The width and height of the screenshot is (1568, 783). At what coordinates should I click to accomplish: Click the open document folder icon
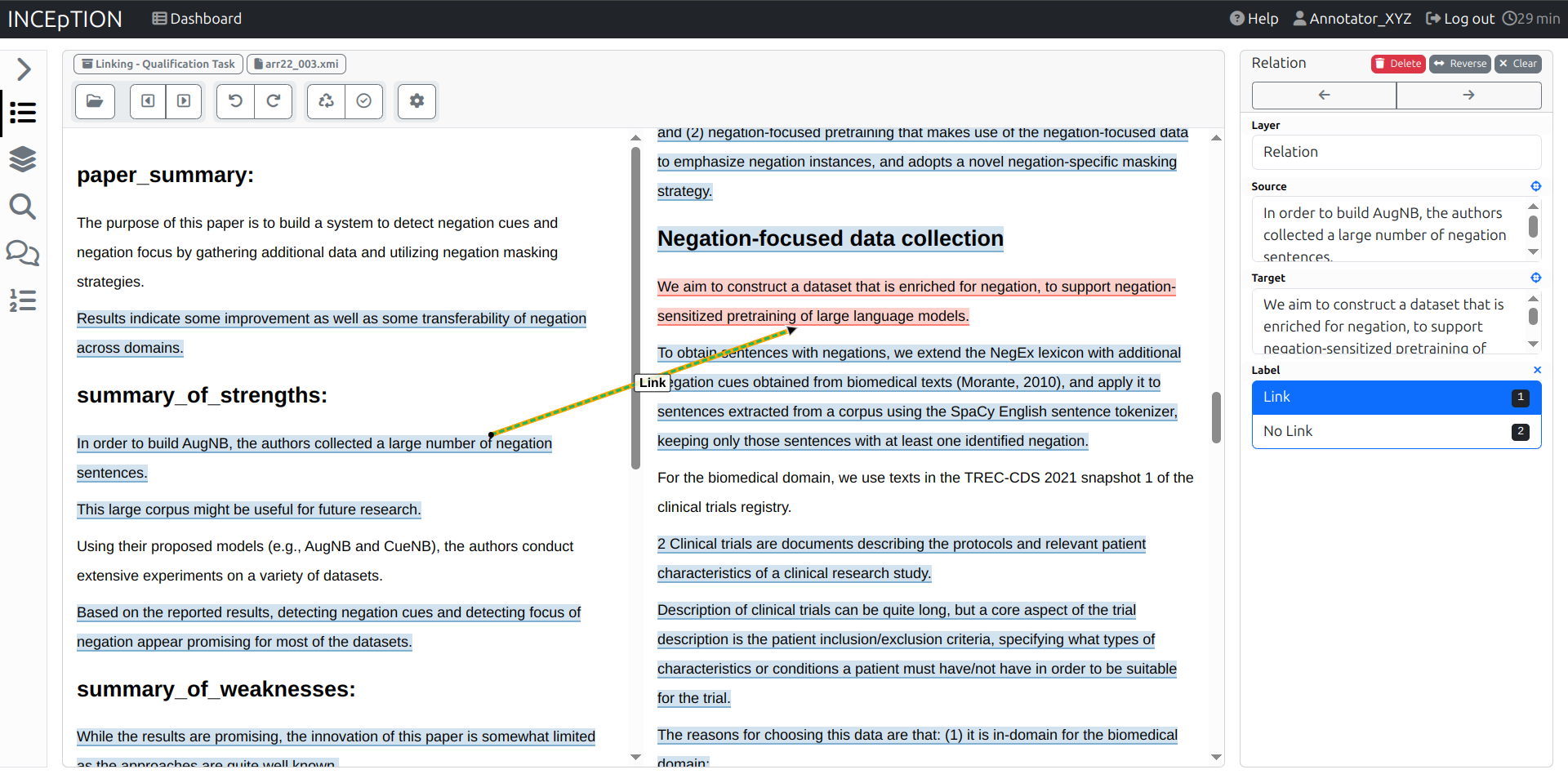click(x=95, y=101)
